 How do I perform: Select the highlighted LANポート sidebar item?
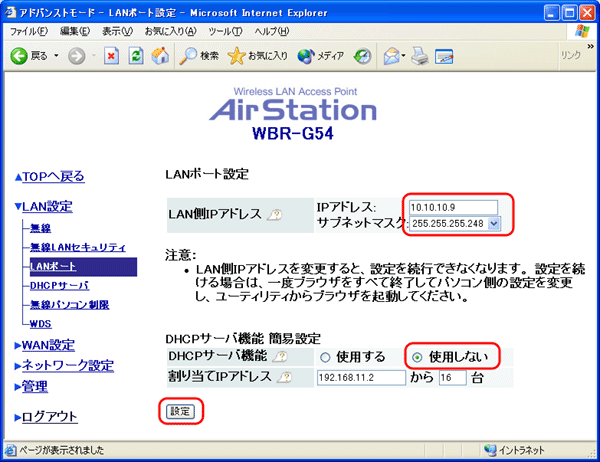click(x=83, y=267)
